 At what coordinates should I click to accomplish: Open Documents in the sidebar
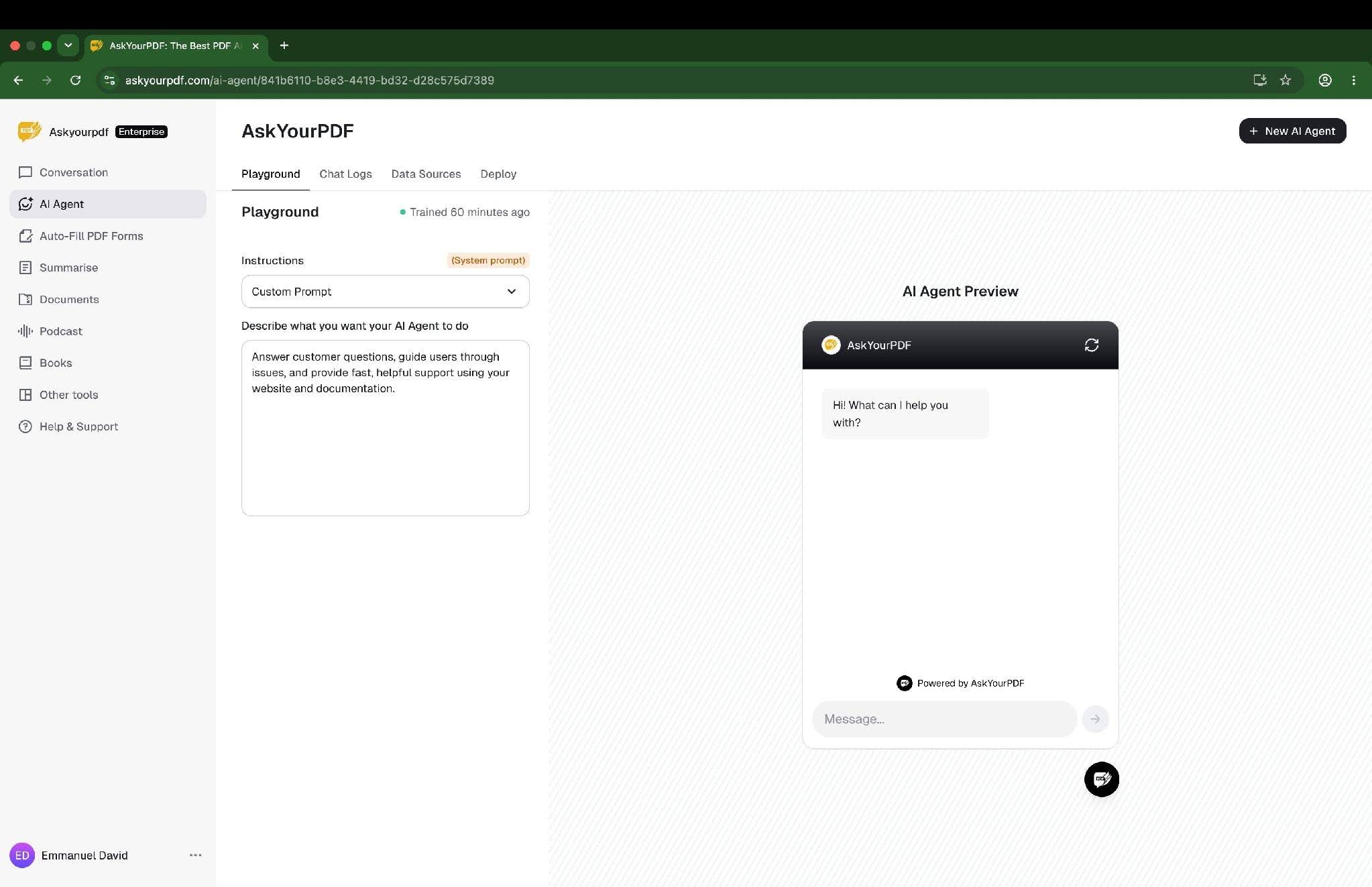point(108,299)
